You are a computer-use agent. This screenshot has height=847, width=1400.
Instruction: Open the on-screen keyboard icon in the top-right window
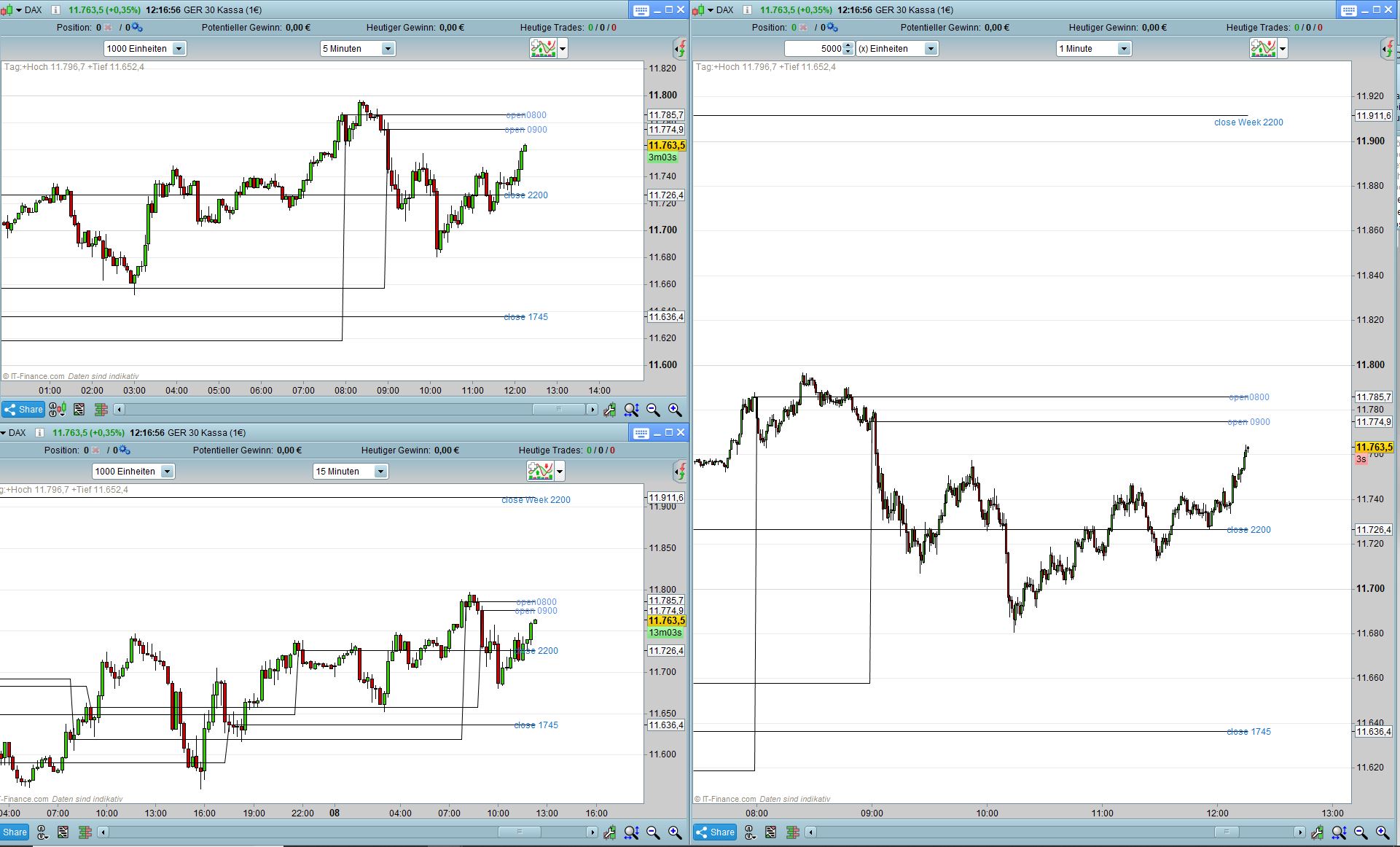pyautogui.click(x=1348, y=9)
